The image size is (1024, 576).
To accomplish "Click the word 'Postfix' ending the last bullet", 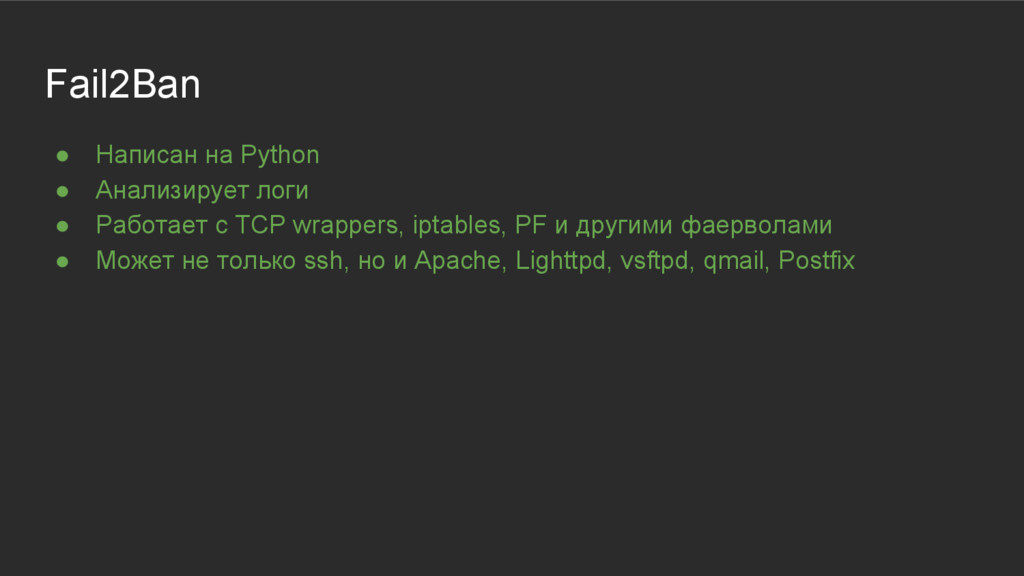I will point(816,261).
